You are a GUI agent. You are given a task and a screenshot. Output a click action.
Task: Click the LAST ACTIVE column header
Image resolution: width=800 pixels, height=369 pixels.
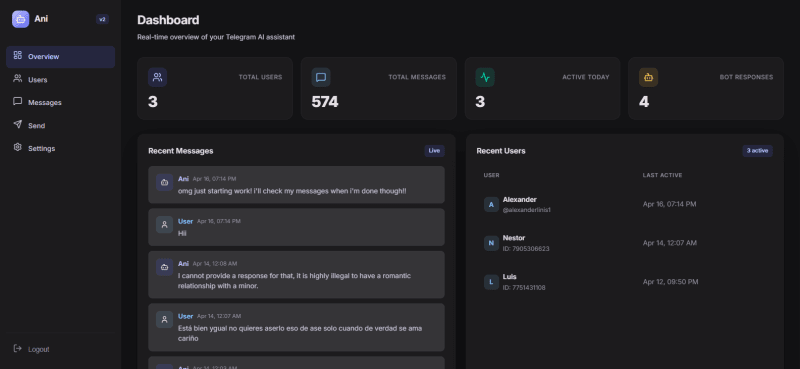(662, 175)
